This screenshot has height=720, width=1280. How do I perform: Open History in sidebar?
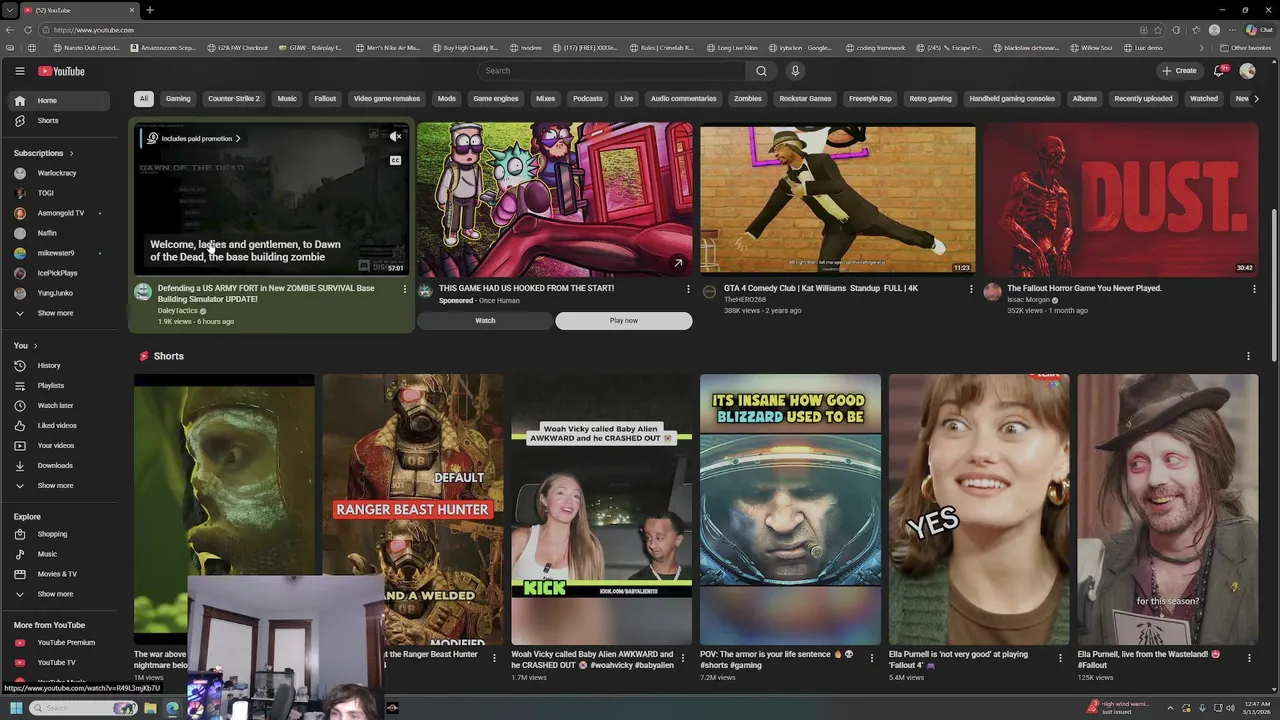click(x=60, y=365)
